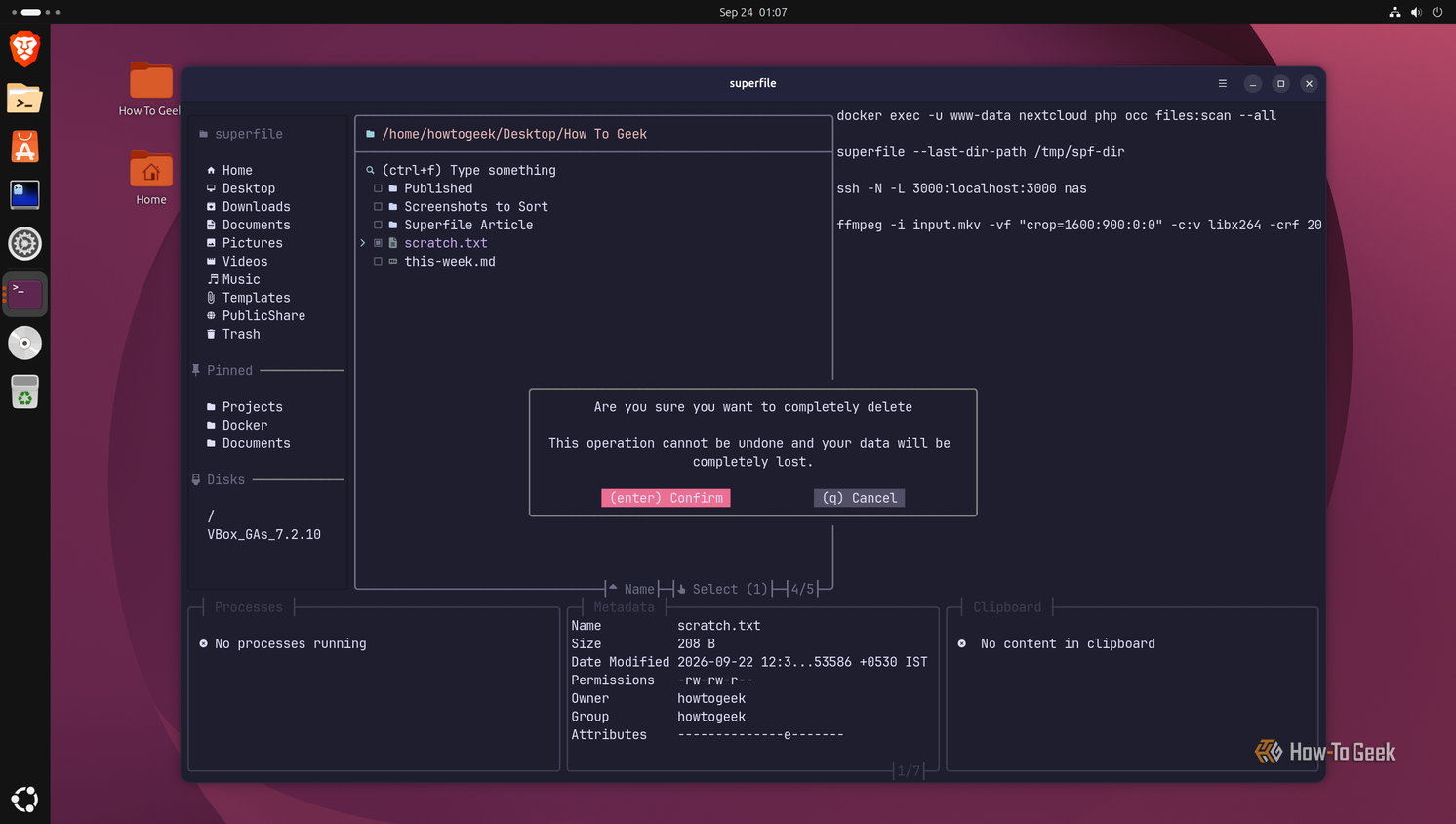The image size is (1456, 824).
Task: Select the Permissions value -rw-rw-r--
Action: point(715,680)
